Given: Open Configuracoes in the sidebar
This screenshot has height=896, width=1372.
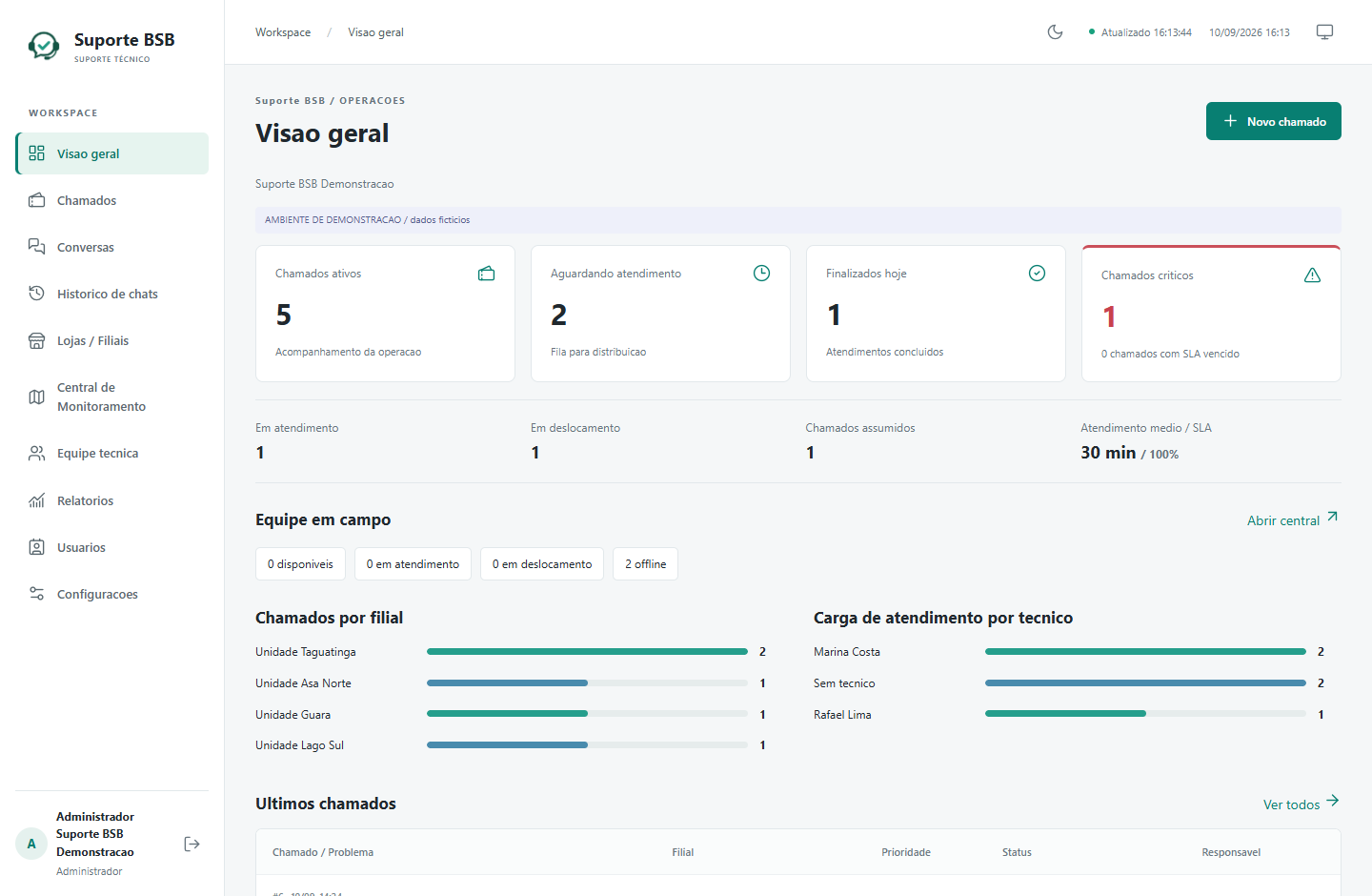Looking at the screenshot, I should 112,594.
